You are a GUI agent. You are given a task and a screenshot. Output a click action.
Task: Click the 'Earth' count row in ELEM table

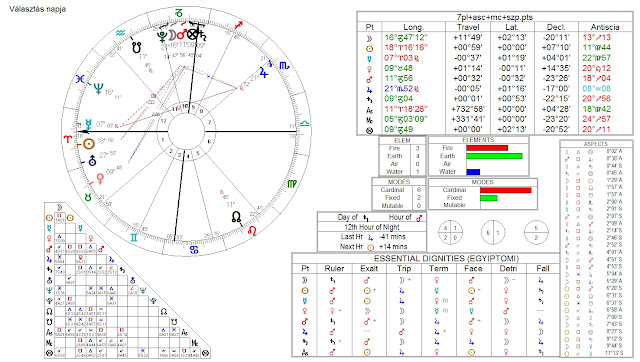[402, 156]
